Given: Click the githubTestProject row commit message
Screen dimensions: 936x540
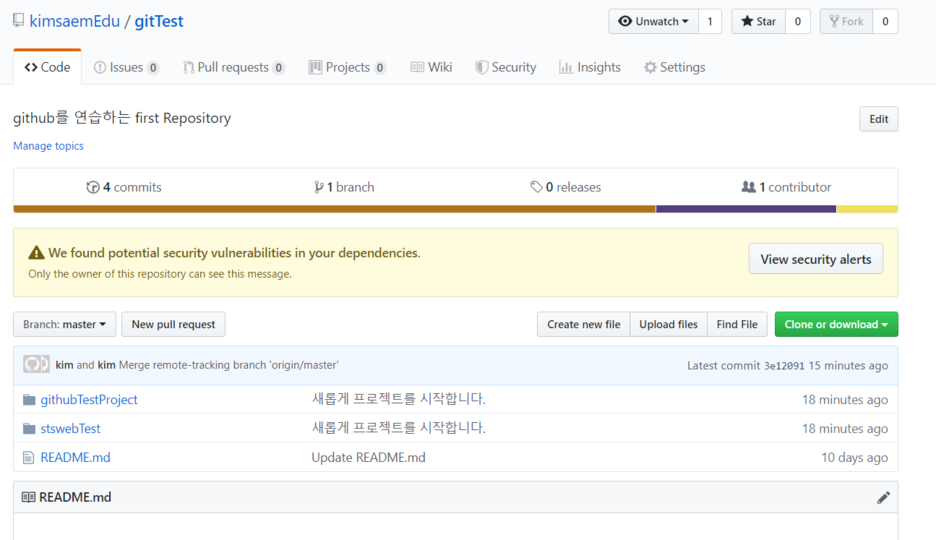Looking at the screenshot, I should click(398, 399).
